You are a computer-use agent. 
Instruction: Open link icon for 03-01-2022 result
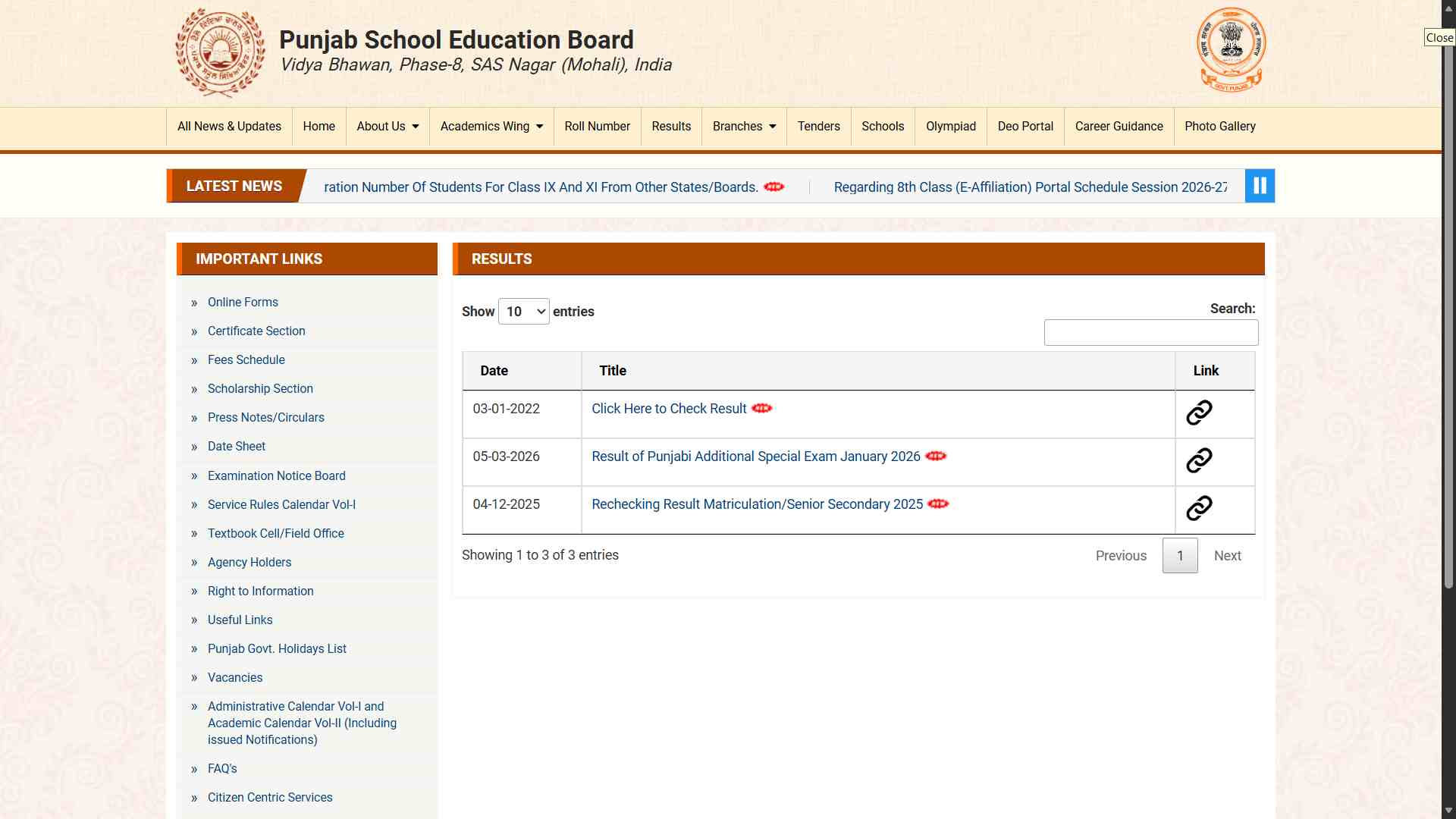(x=1199, y=413)
